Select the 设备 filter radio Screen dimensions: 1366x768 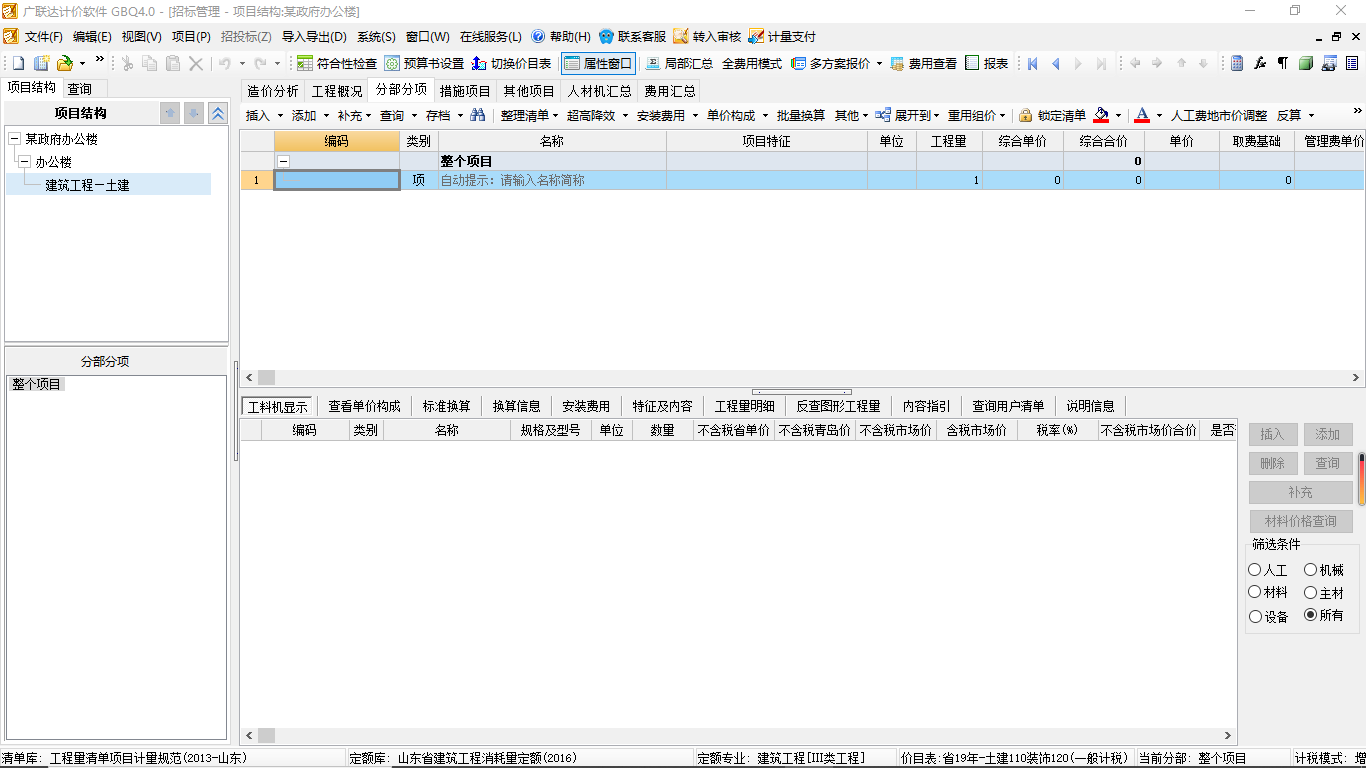[1254, 616]
